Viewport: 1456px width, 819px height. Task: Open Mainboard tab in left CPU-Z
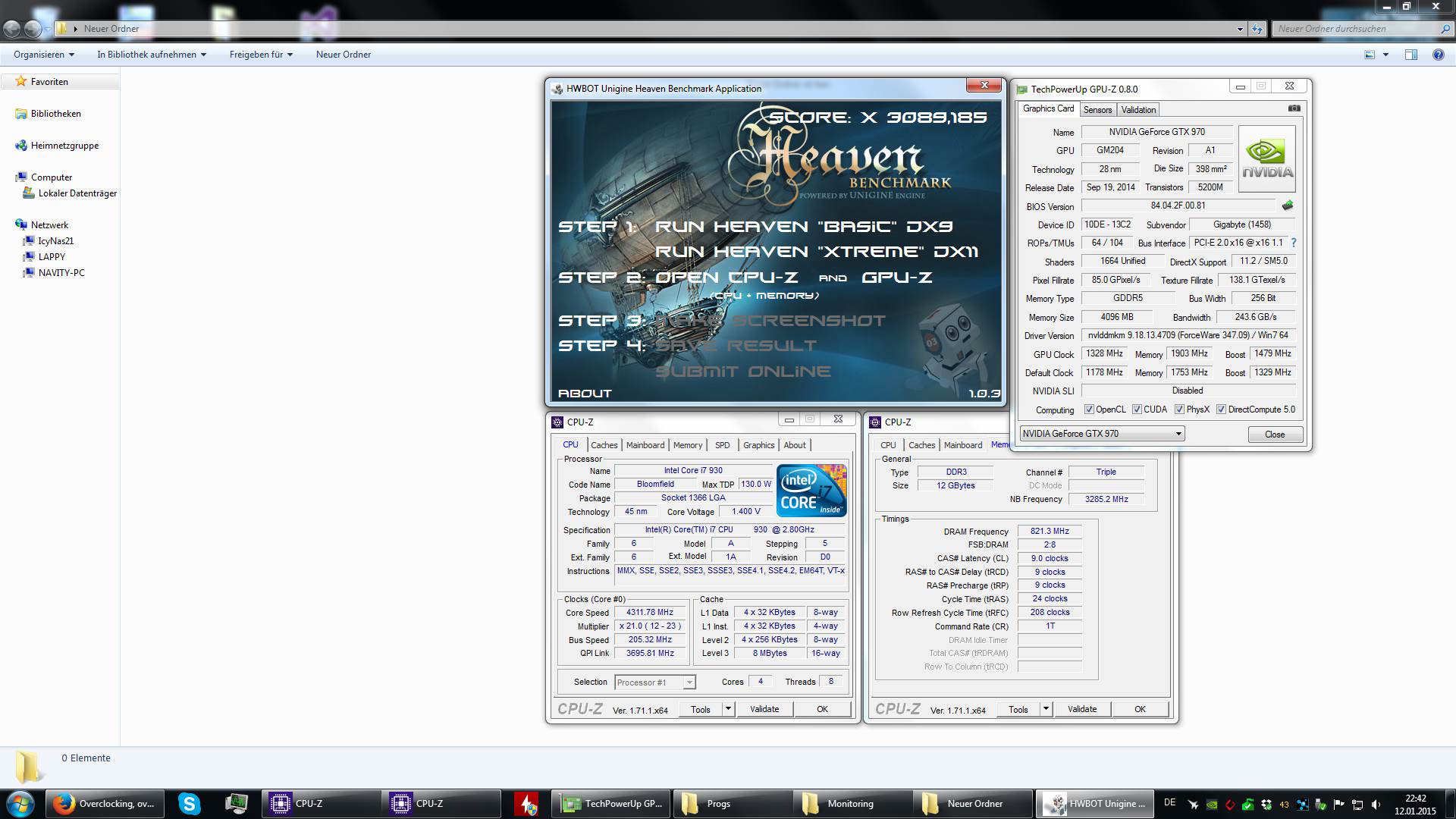(x=645, y=445)
